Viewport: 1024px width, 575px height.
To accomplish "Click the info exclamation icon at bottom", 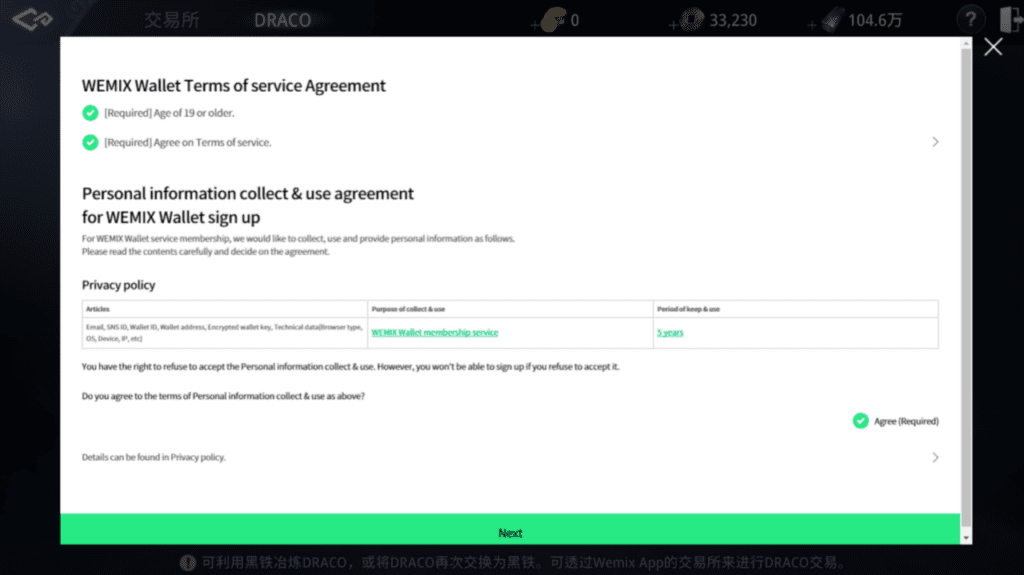I will tap(185, 562).
